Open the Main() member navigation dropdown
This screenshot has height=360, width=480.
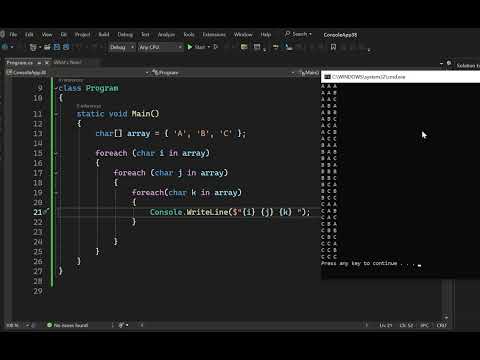[310, 72]
